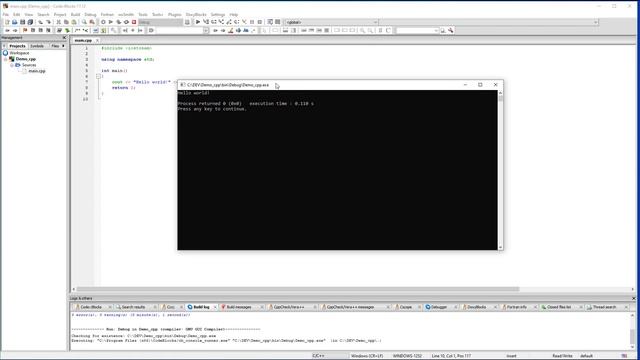Click the Save file toolbar icon

[22, 22]
